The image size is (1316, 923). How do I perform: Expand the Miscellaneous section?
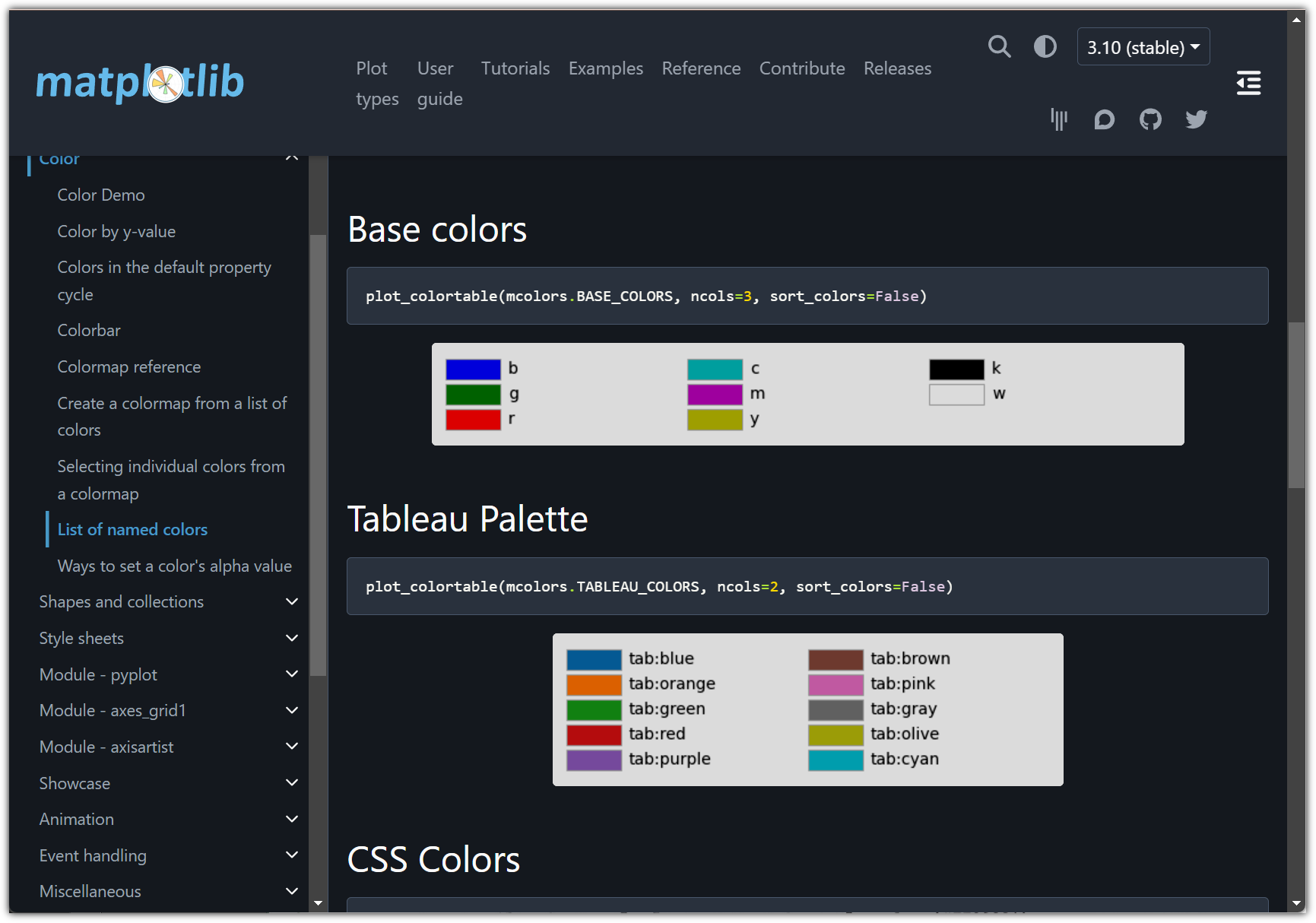[x=291, y=891]
